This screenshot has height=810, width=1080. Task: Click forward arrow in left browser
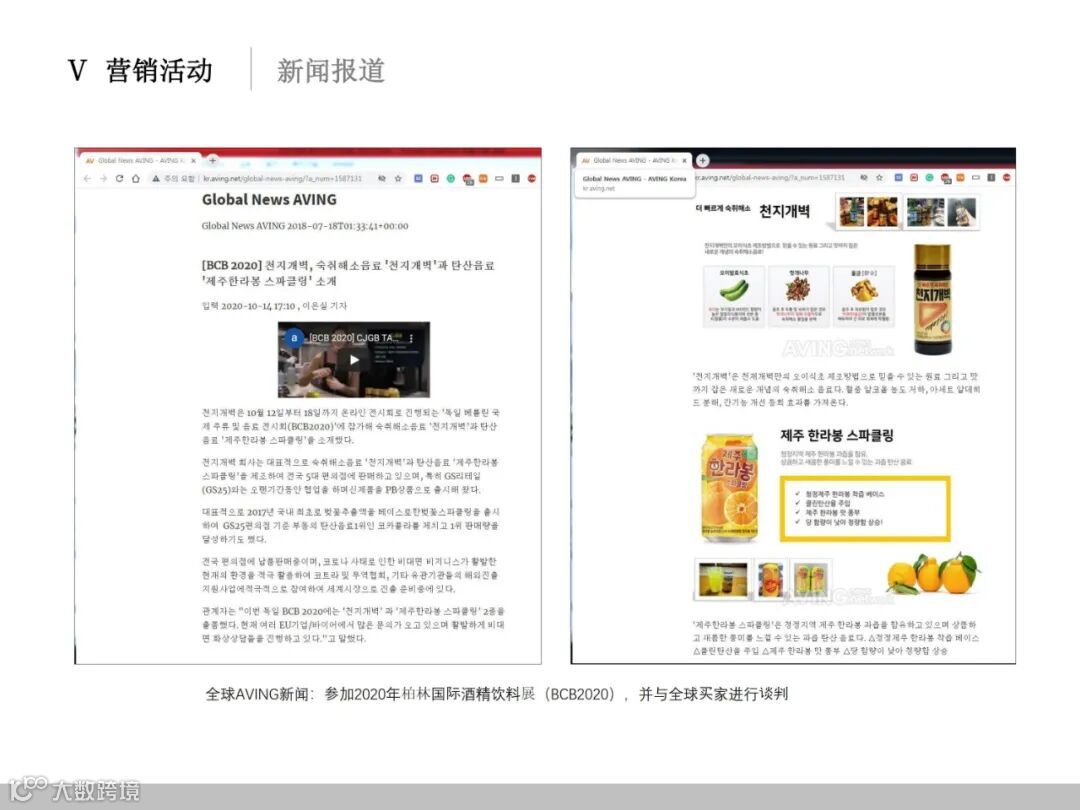tap(103, 178)
